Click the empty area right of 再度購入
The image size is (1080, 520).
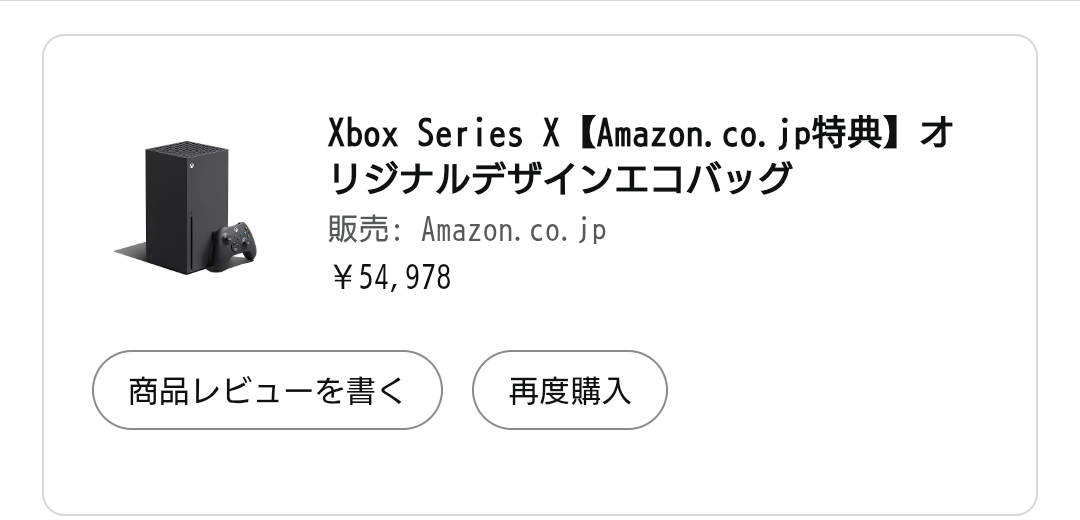tap(850, 390)
